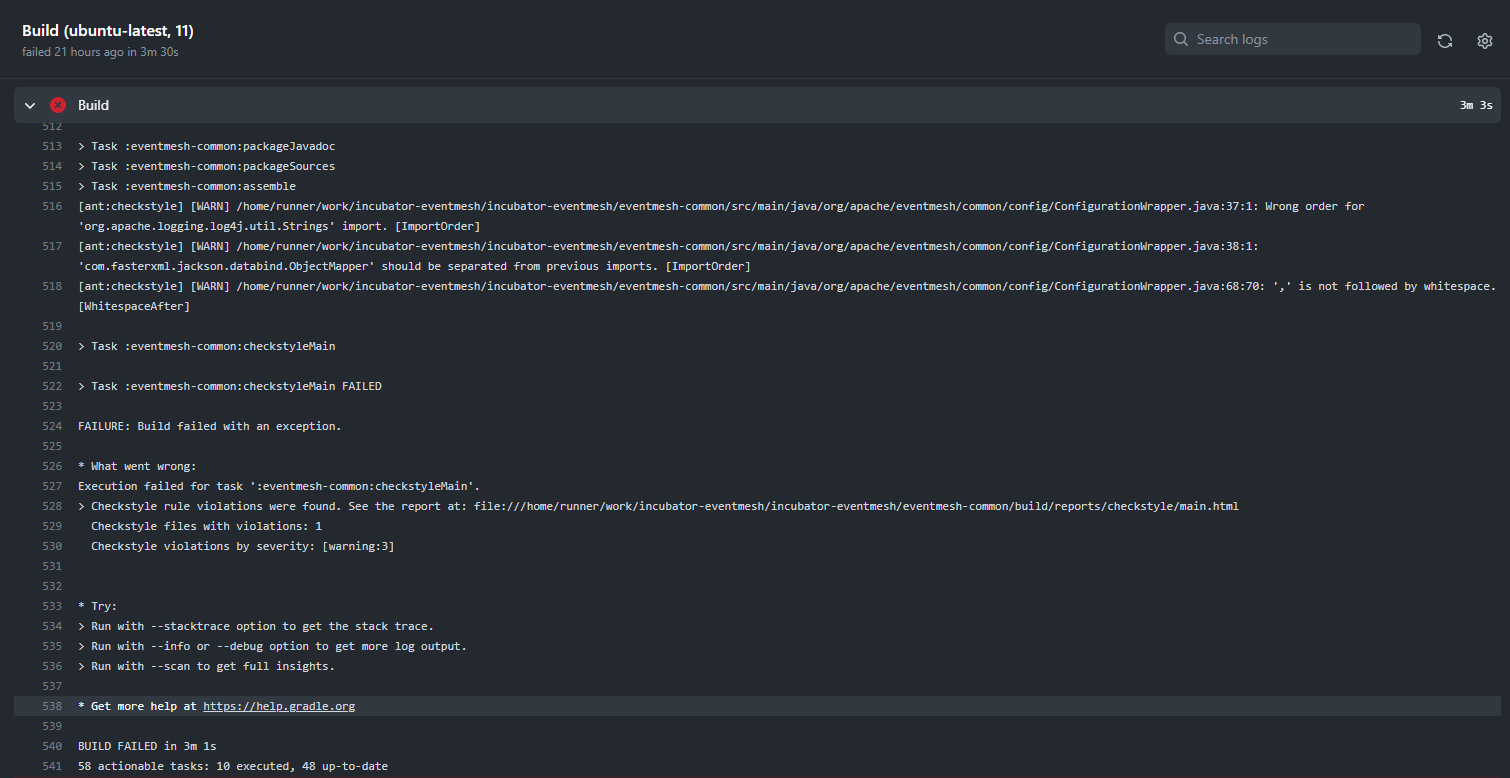The image size is (1510, 778).
Task: Click 'Run with --scan' line
Action: pyautogui.click(x=206, y=666)
